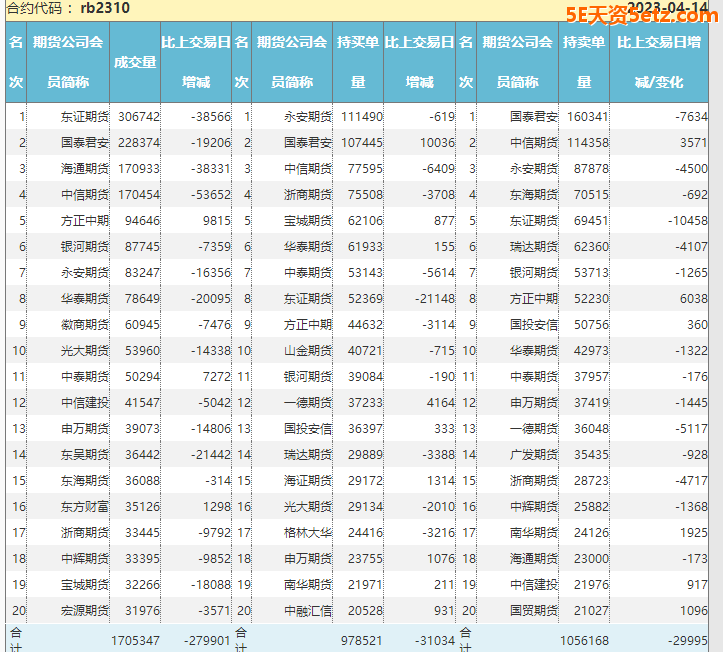
Task: Select 银河期货 volume 87745
Action: tap(142, 247)
